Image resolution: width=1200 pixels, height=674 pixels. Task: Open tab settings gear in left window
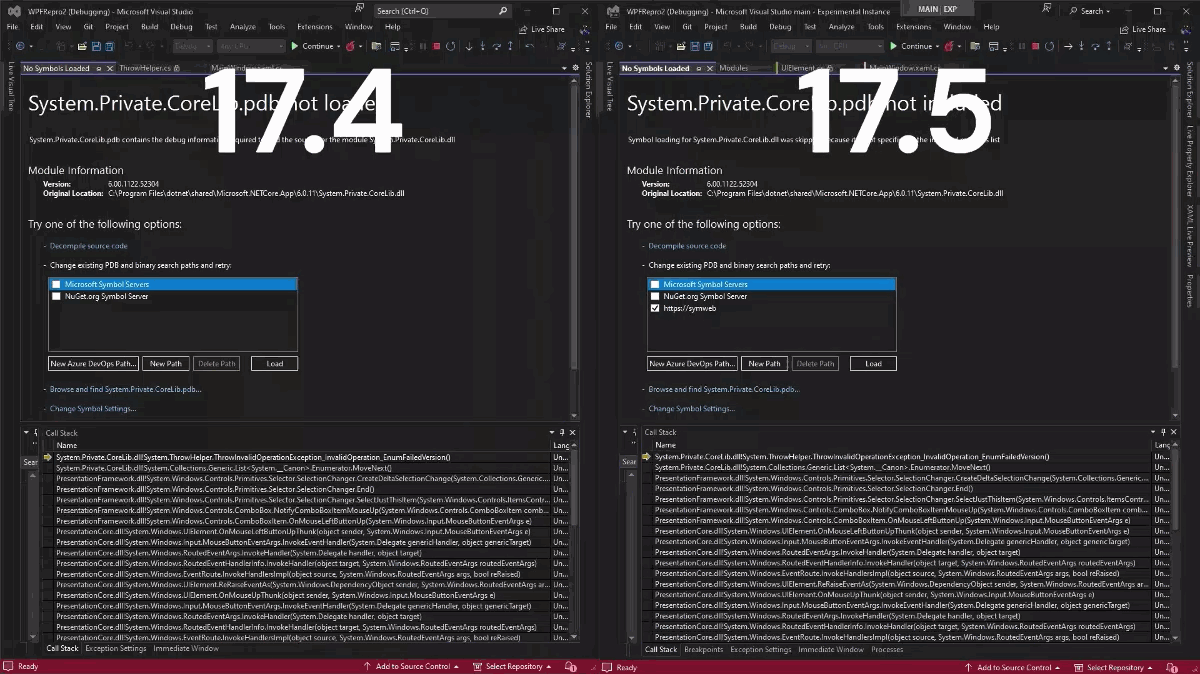(x=575, y=68)
